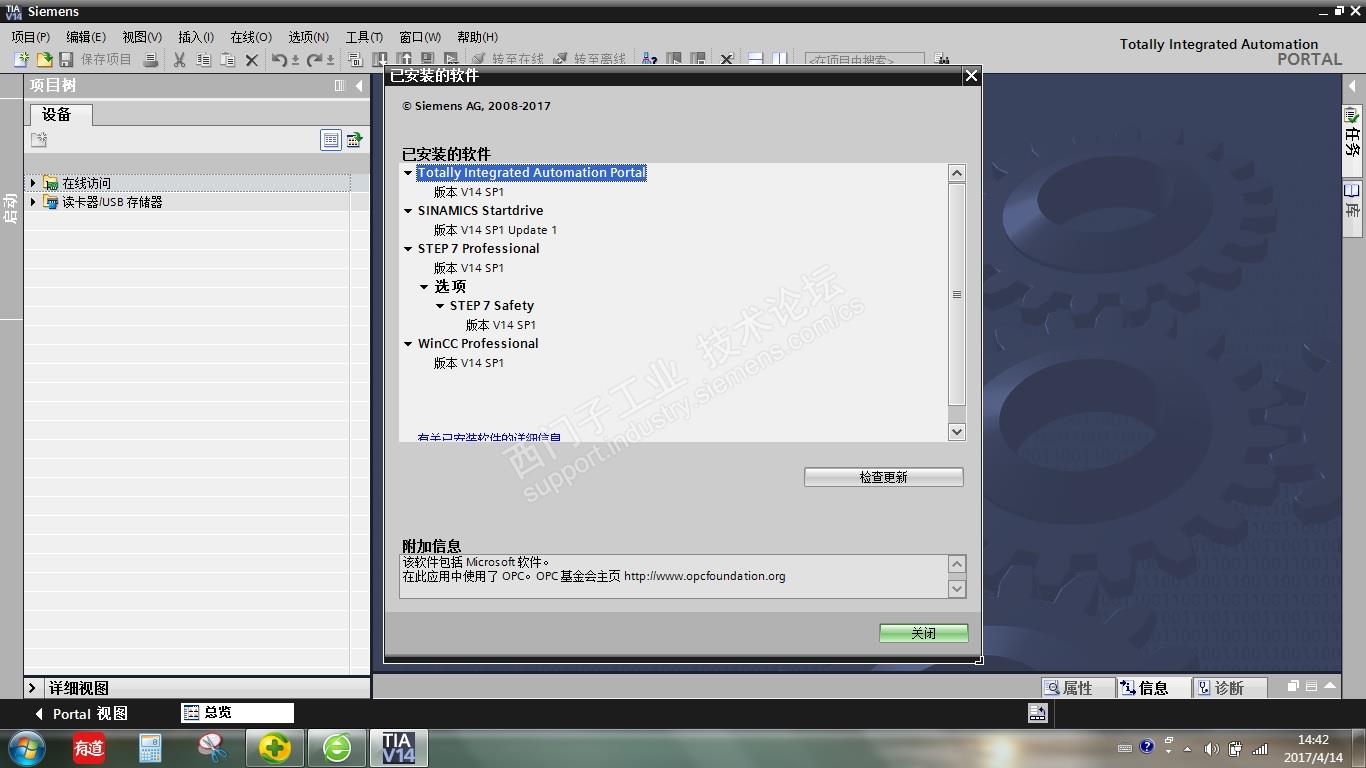Click the Copy toolbar icon
1366x768 pixels.
[x=204, y=60]
